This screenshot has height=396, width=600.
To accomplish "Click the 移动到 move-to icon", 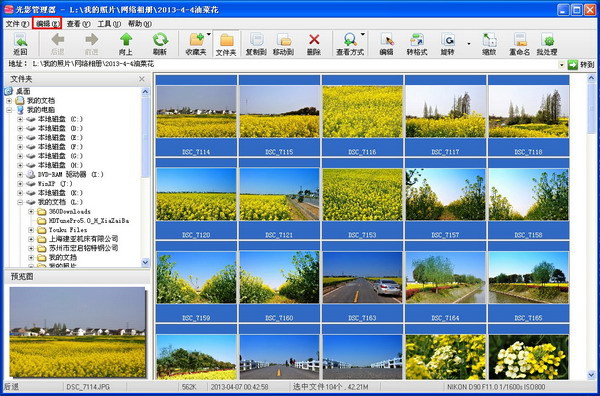I will [x=284, y=44].
